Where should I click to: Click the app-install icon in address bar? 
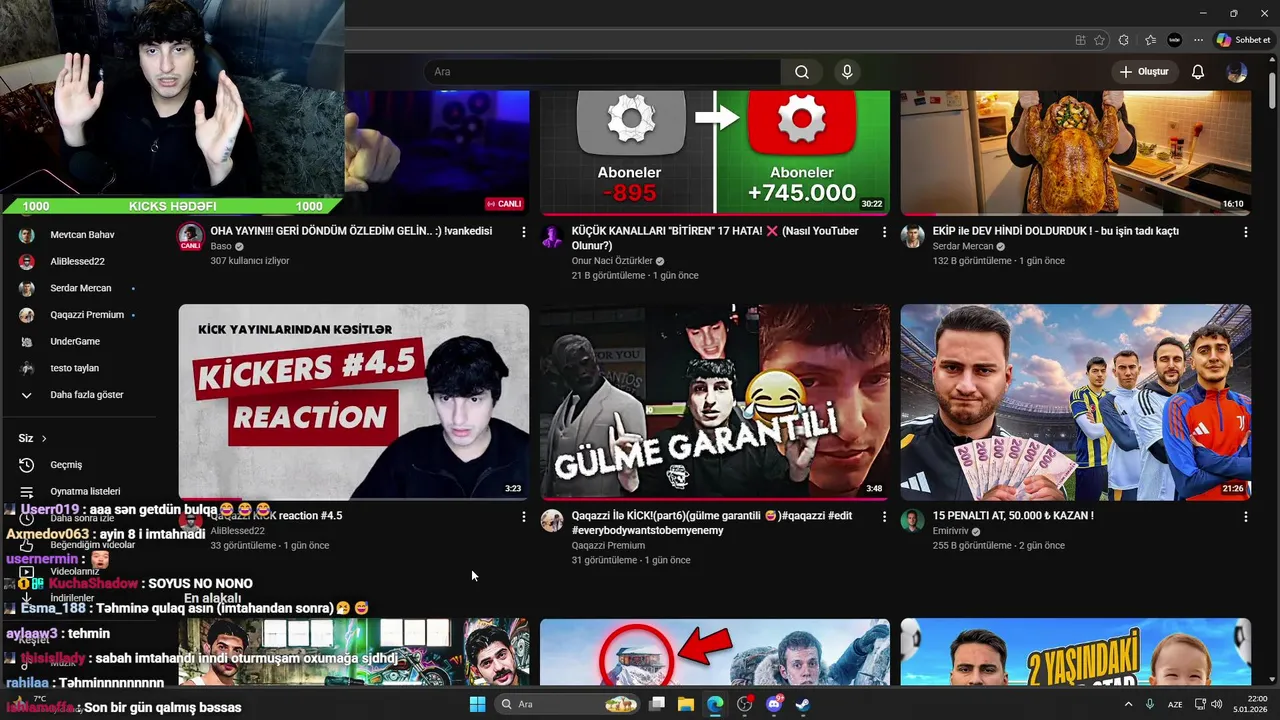pyautogui.click(x=1080, y=40)
